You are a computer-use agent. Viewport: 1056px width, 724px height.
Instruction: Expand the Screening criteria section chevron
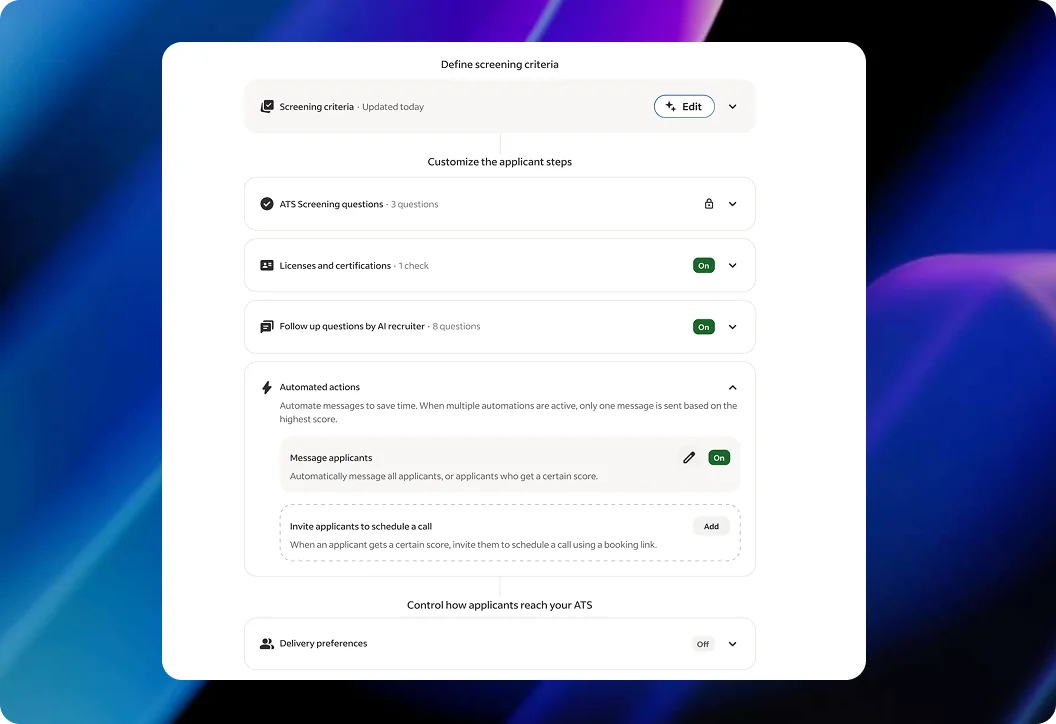[733, 106]
